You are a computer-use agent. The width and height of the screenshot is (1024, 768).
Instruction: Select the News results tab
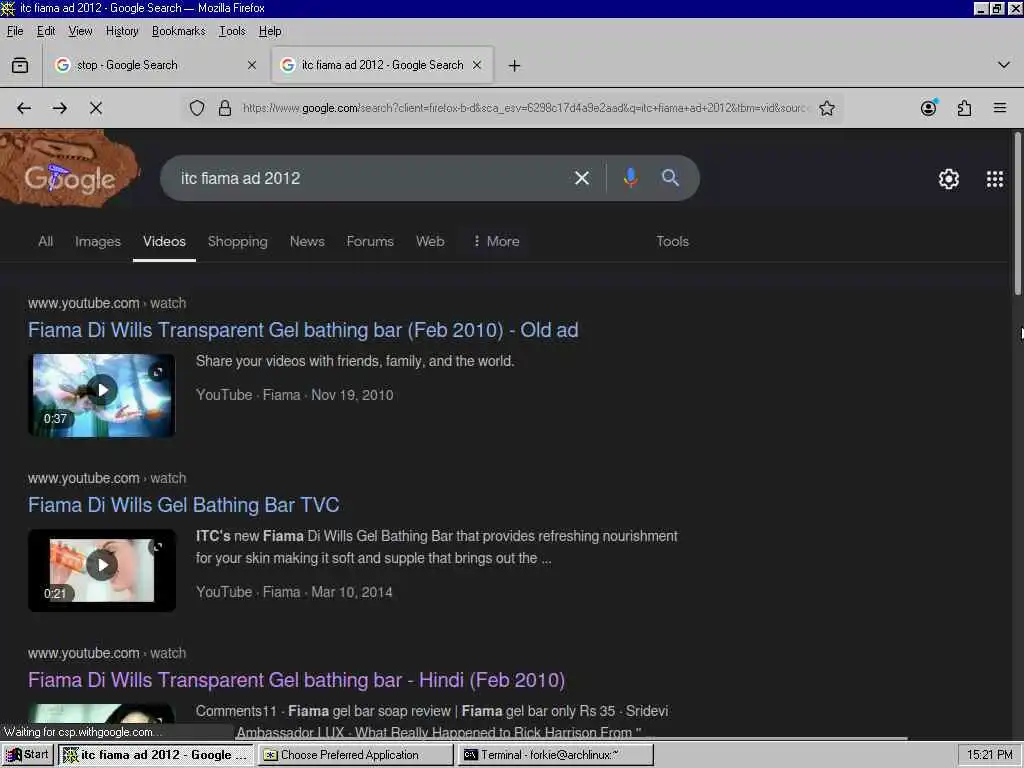click(x=307, y=241)
